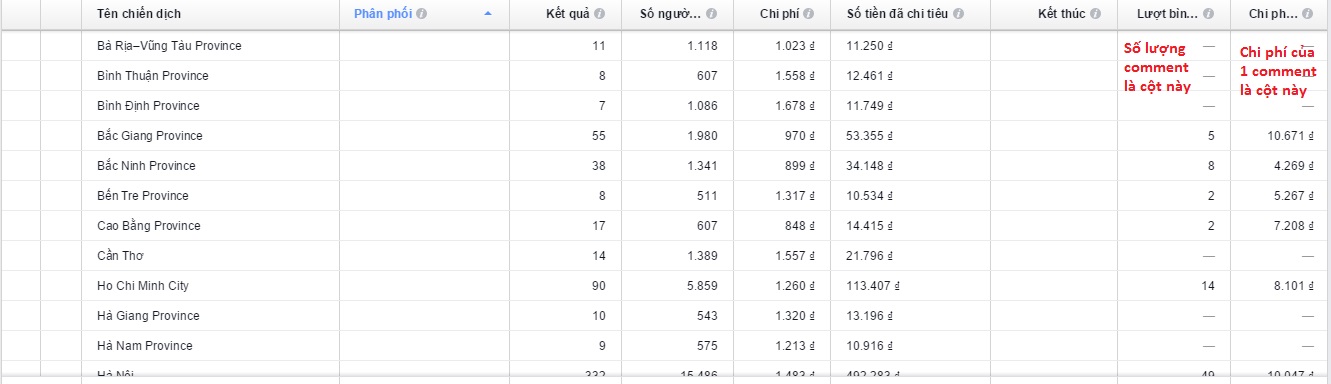Click info icon next to Chi phí header
Screen dimensions: 1331x384
808,14
